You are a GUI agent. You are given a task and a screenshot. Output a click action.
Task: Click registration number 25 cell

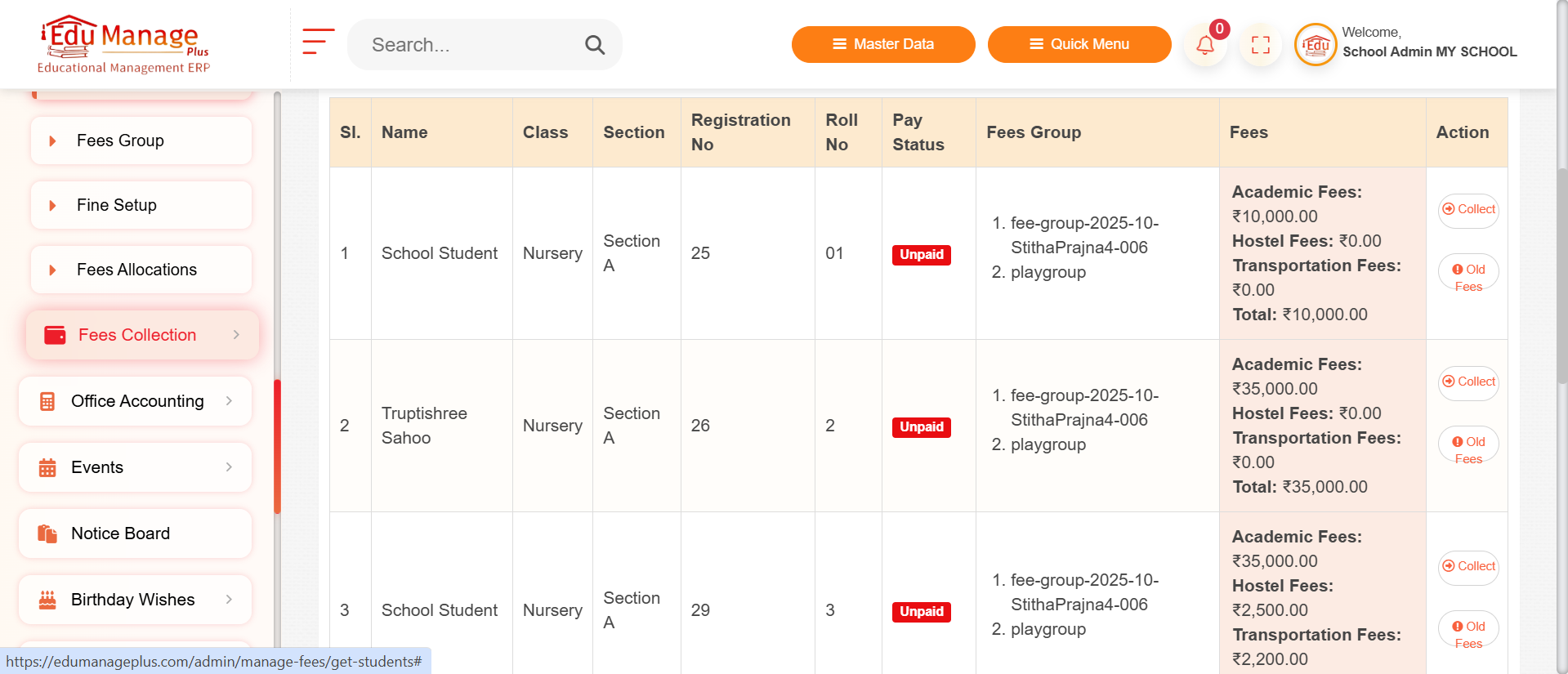748,253
